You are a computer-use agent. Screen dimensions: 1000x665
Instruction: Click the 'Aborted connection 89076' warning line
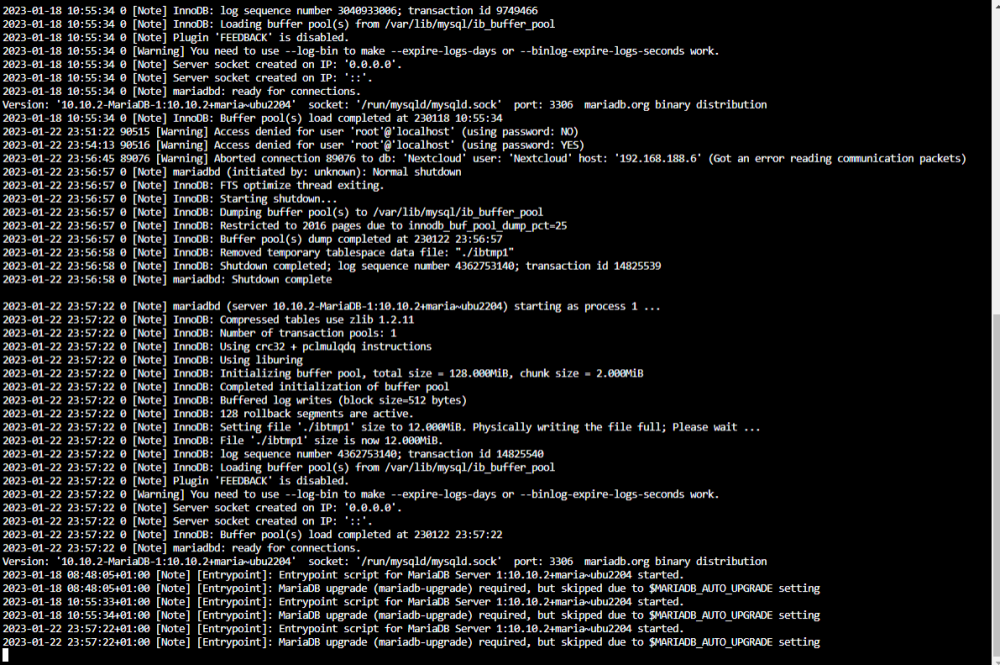(484, 159)
